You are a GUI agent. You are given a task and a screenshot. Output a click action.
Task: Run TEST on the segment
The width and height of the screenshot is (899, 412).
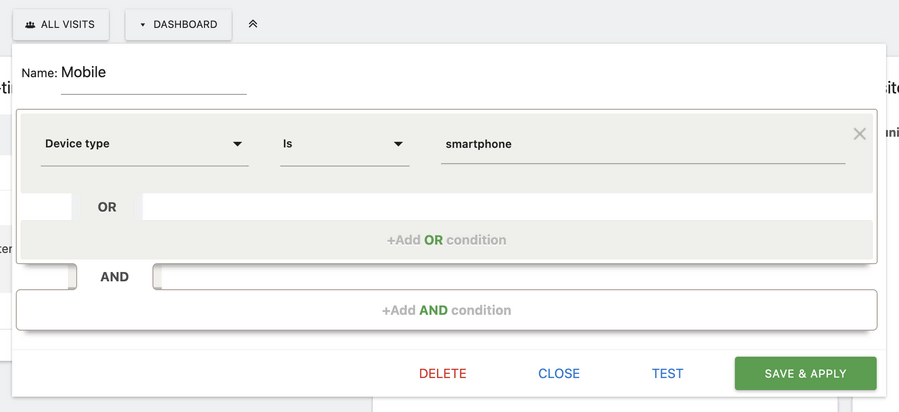(x=667, y=374)
